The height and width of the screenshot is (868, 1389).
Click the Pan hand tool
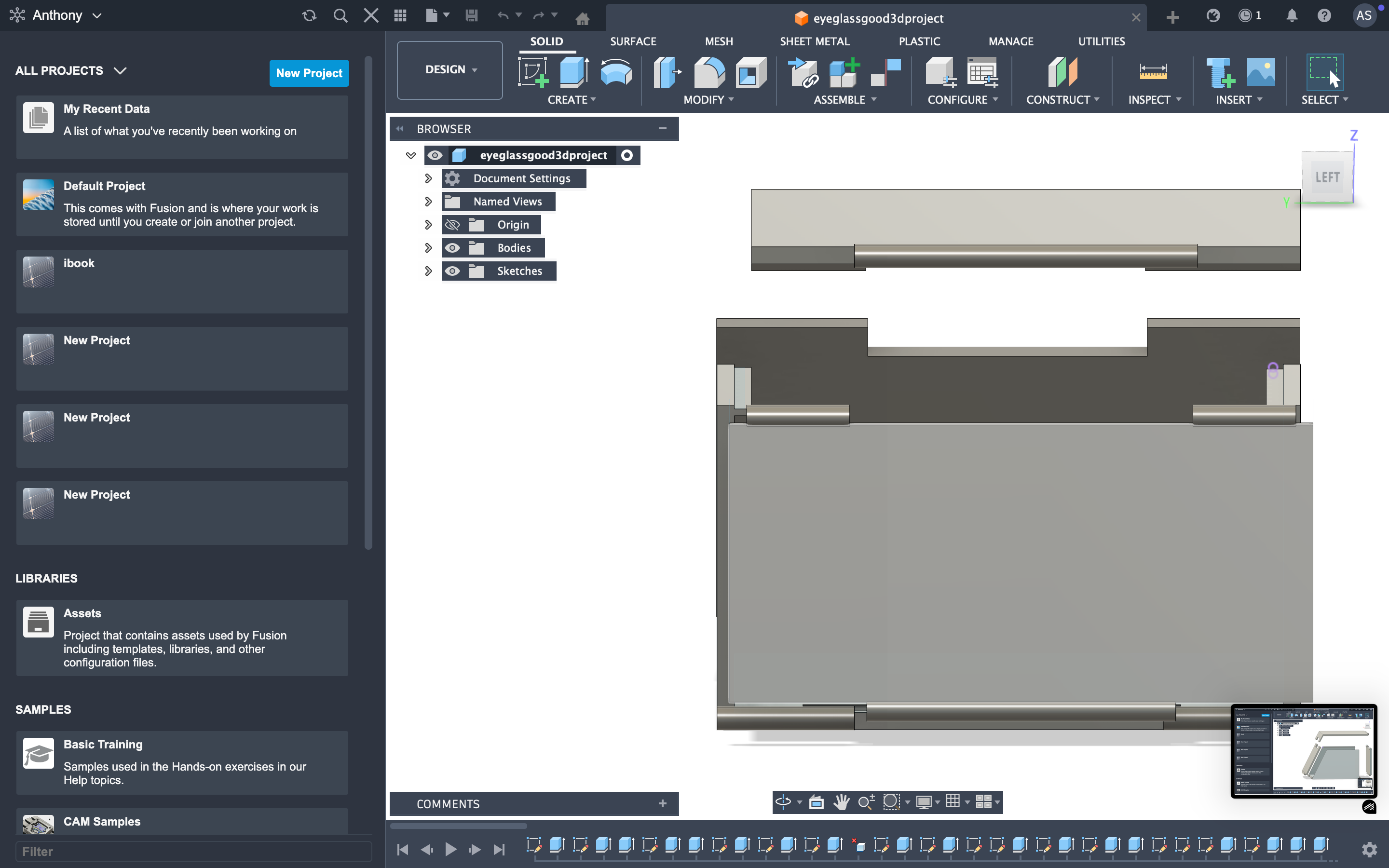click(x=842, y=801)
